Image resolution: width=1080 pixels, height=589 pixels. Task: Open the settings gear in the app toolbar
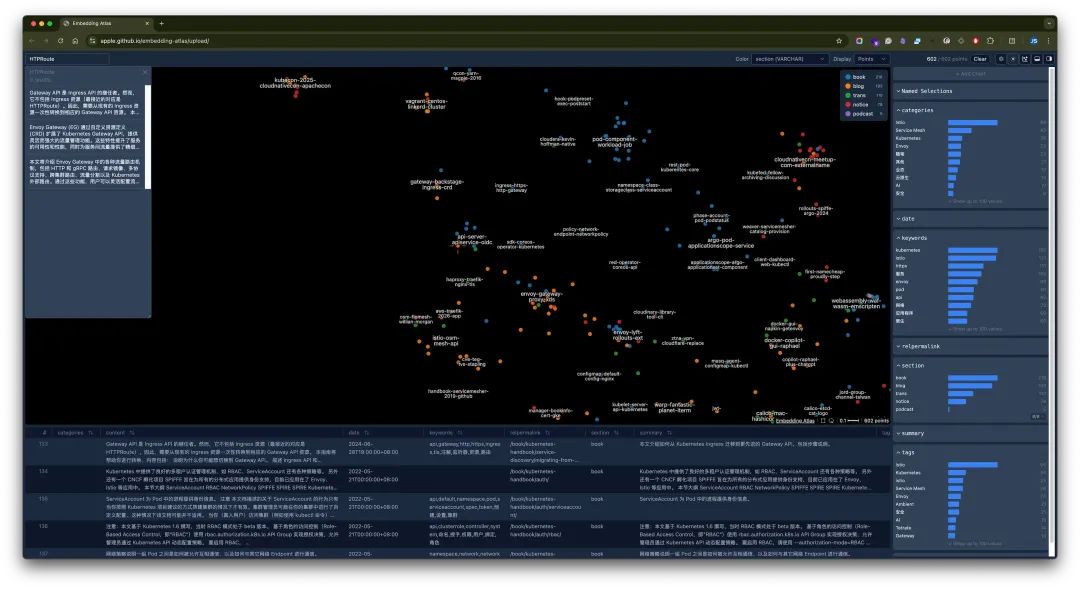click(1001, 59)
